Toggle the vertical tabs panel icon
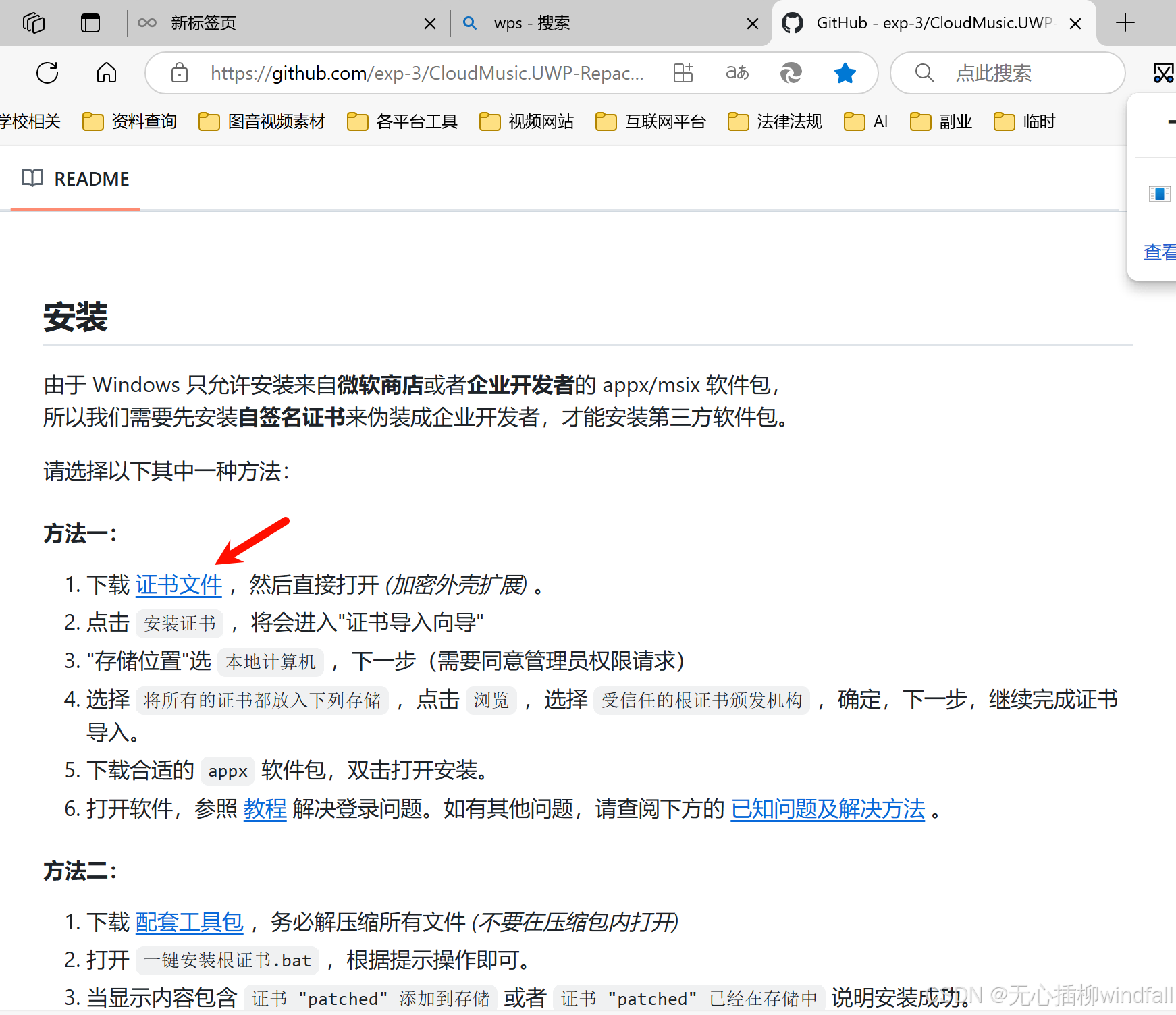Viewport: 1176px width, 1015px height. pos(90,23)
